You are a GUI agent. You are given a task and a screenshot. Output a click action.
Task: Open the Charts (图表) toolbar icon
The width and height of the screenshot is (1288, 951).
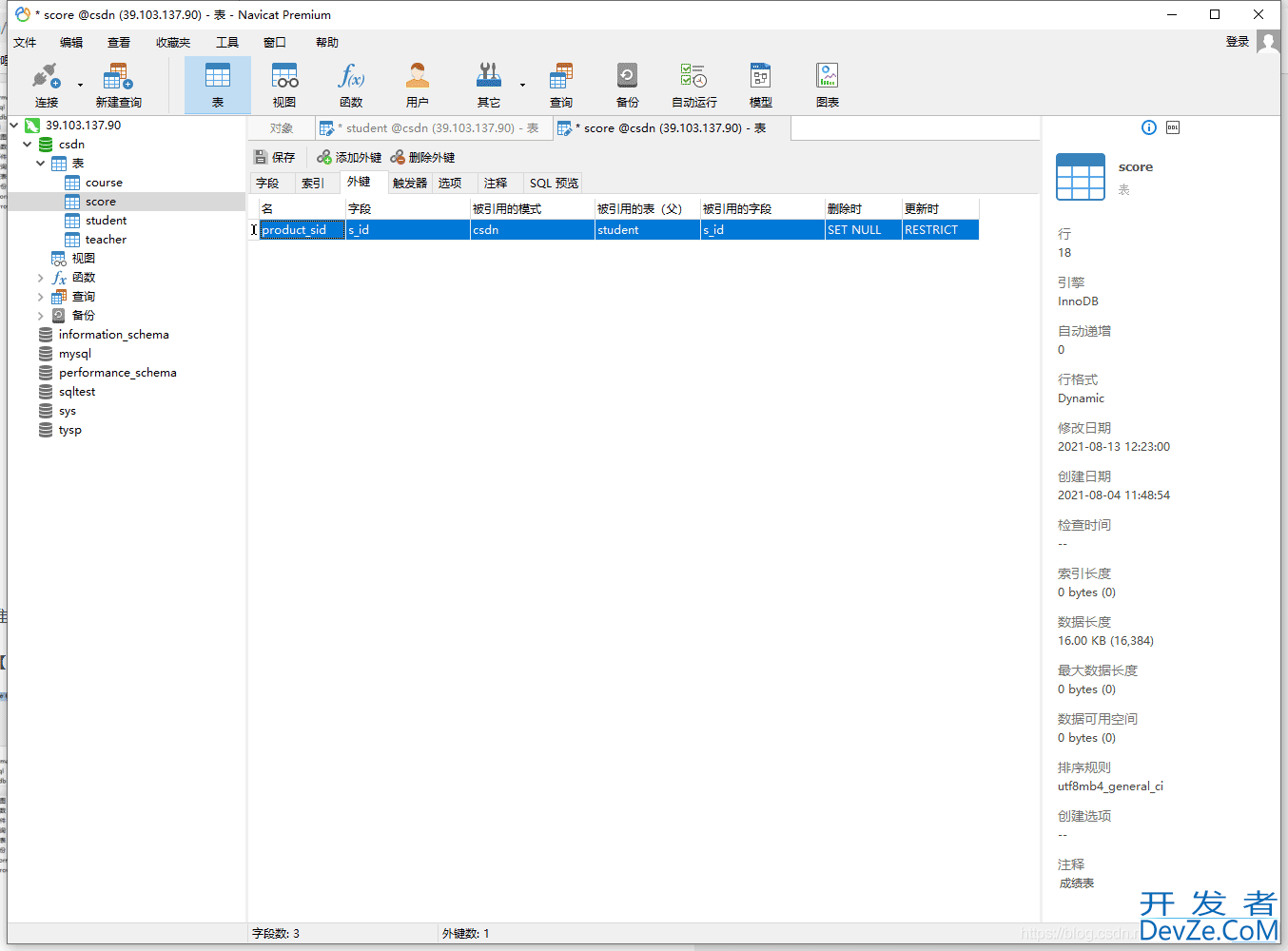[828, 85]
